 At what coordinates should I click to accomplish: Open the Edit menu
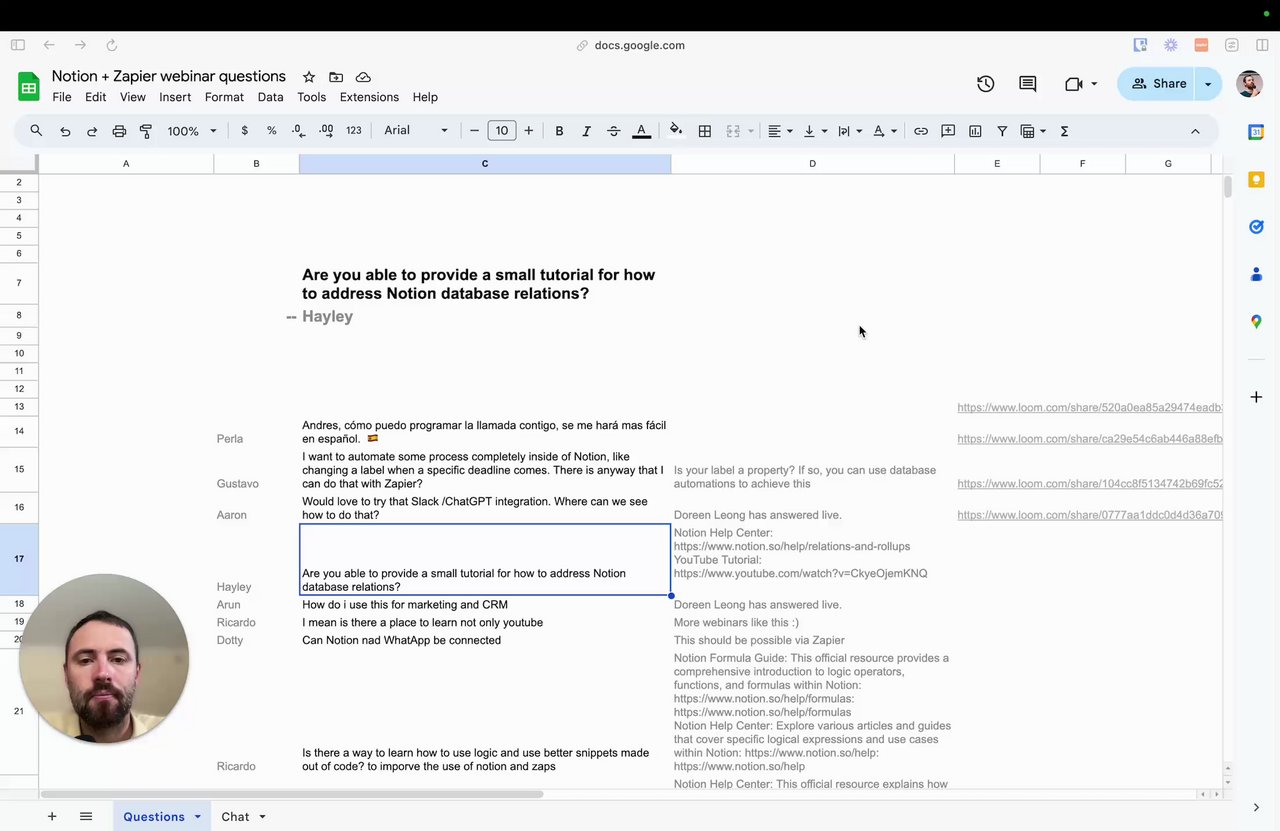(x=95, y=97)
